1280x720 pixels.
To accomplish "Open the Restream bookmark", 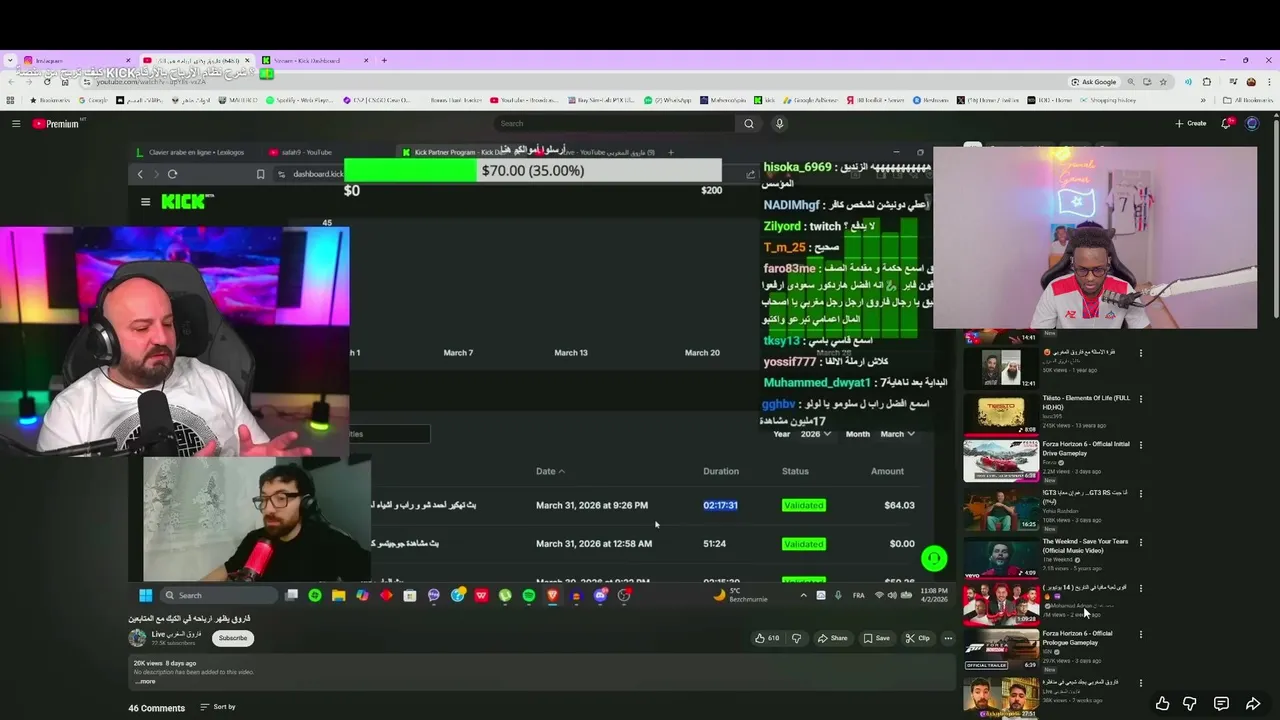I will click(930, 100).
